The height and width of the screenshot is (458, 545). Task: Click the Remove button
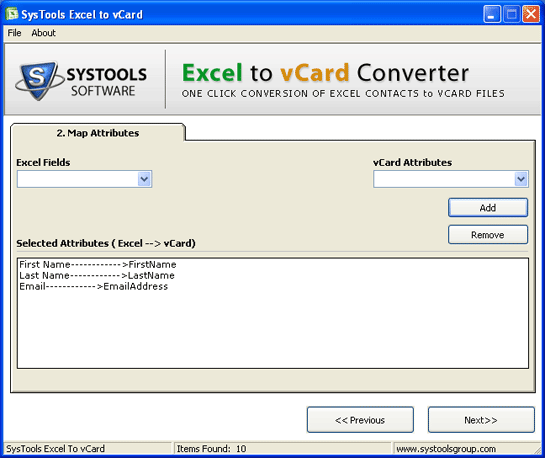(x=488, y=235)
